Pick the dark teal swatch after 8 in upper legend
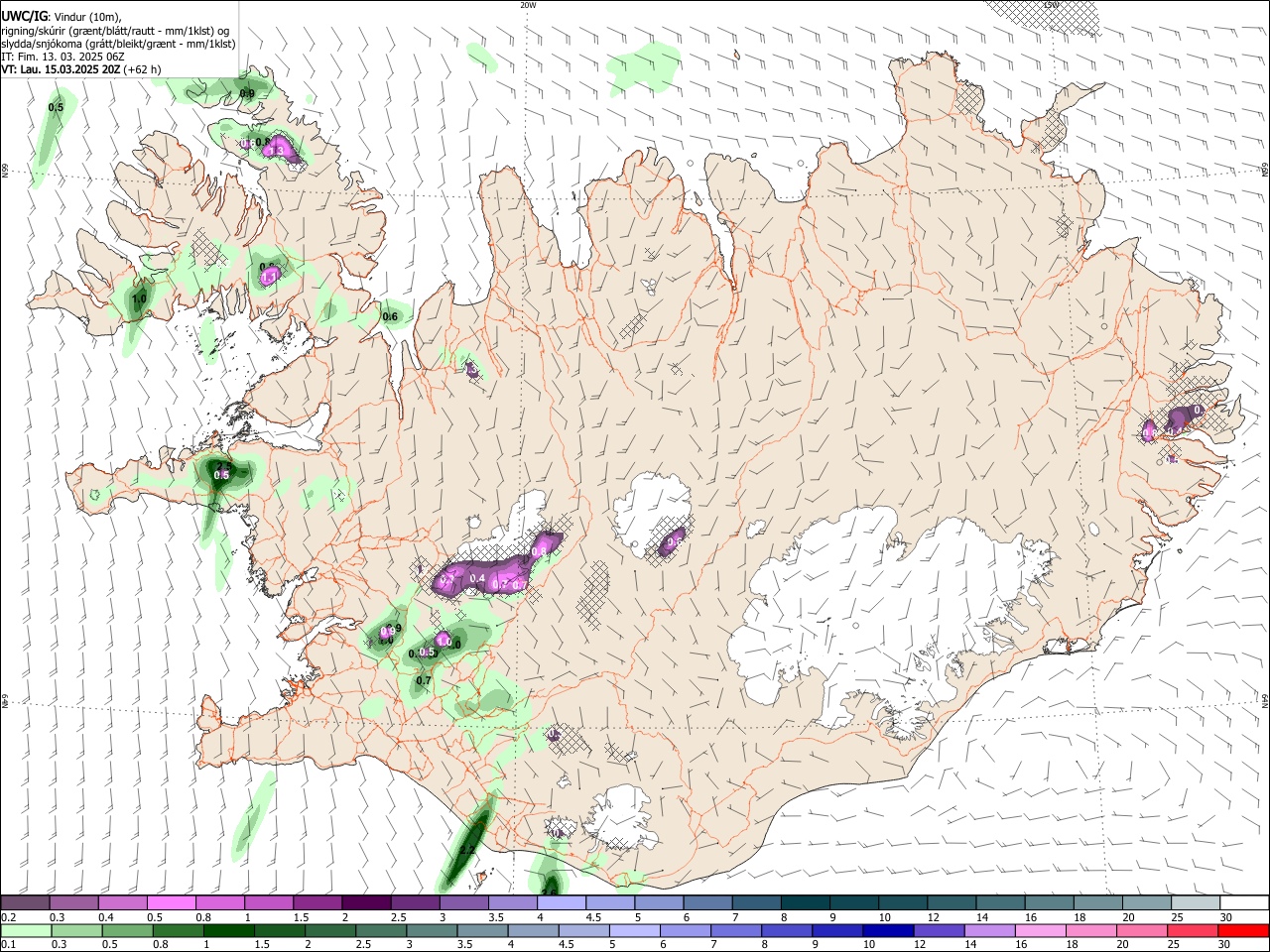 pos(805,902)
